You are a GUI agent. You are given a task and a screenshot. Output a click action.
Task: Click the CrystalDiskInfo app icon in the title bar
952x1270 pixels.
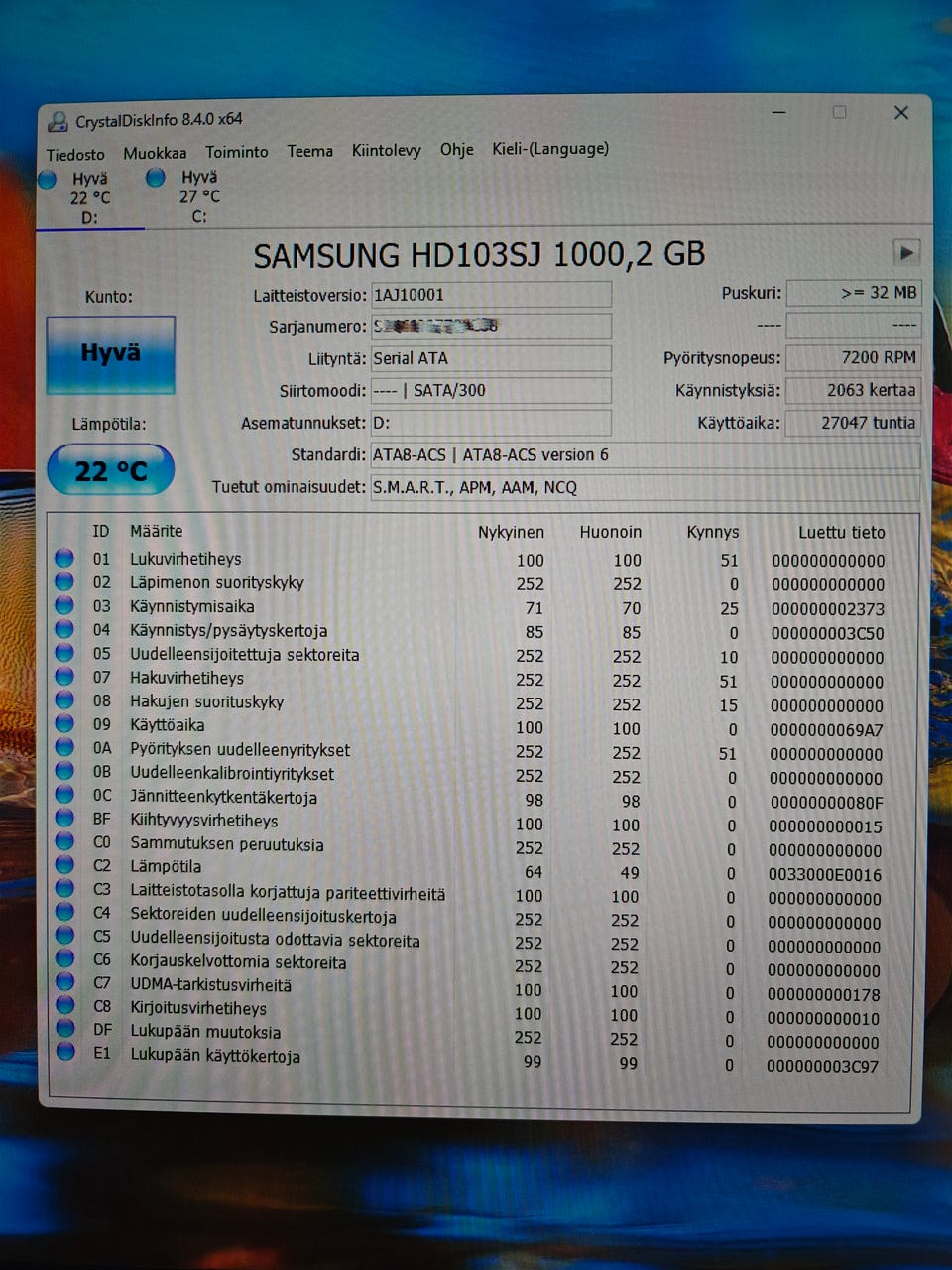tap(58, 121)
